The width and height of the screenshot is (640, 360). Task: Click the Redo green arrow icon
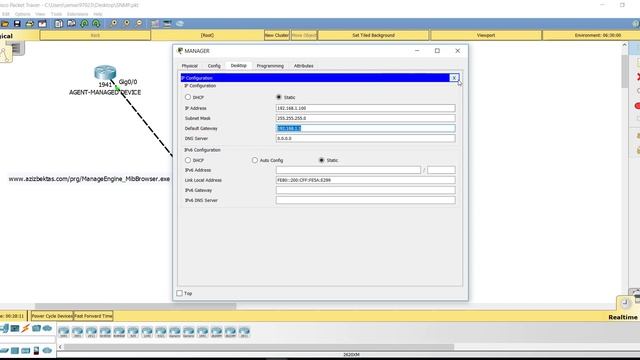pos(96,24)
